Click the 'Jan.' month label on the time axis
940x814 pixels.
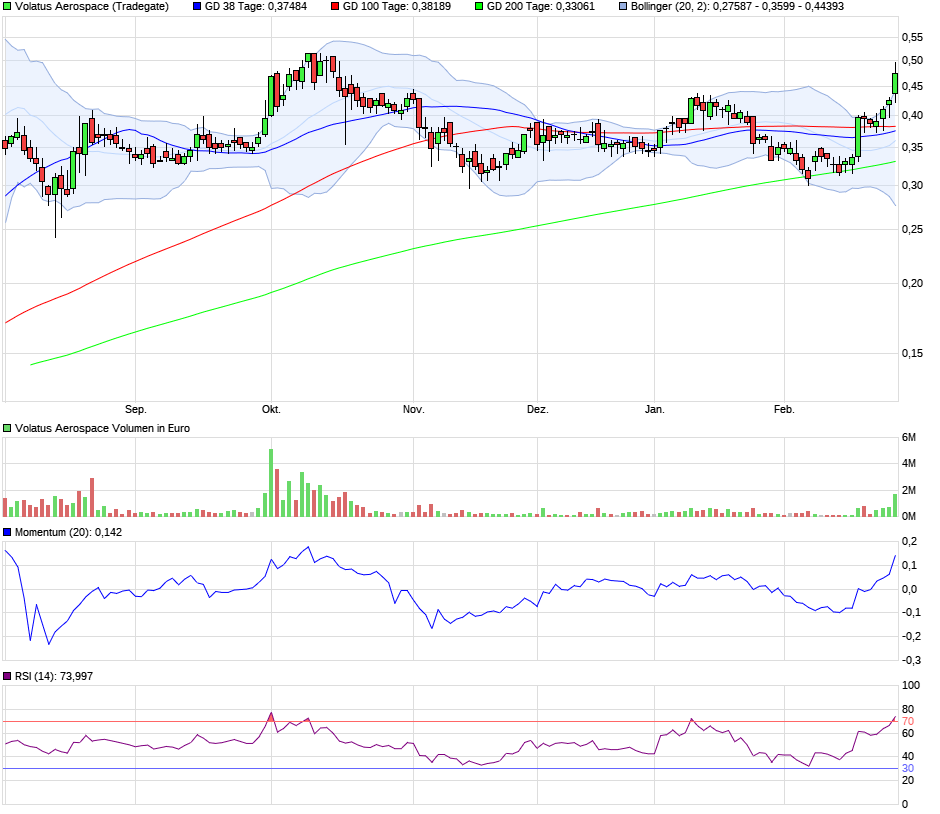655,410
